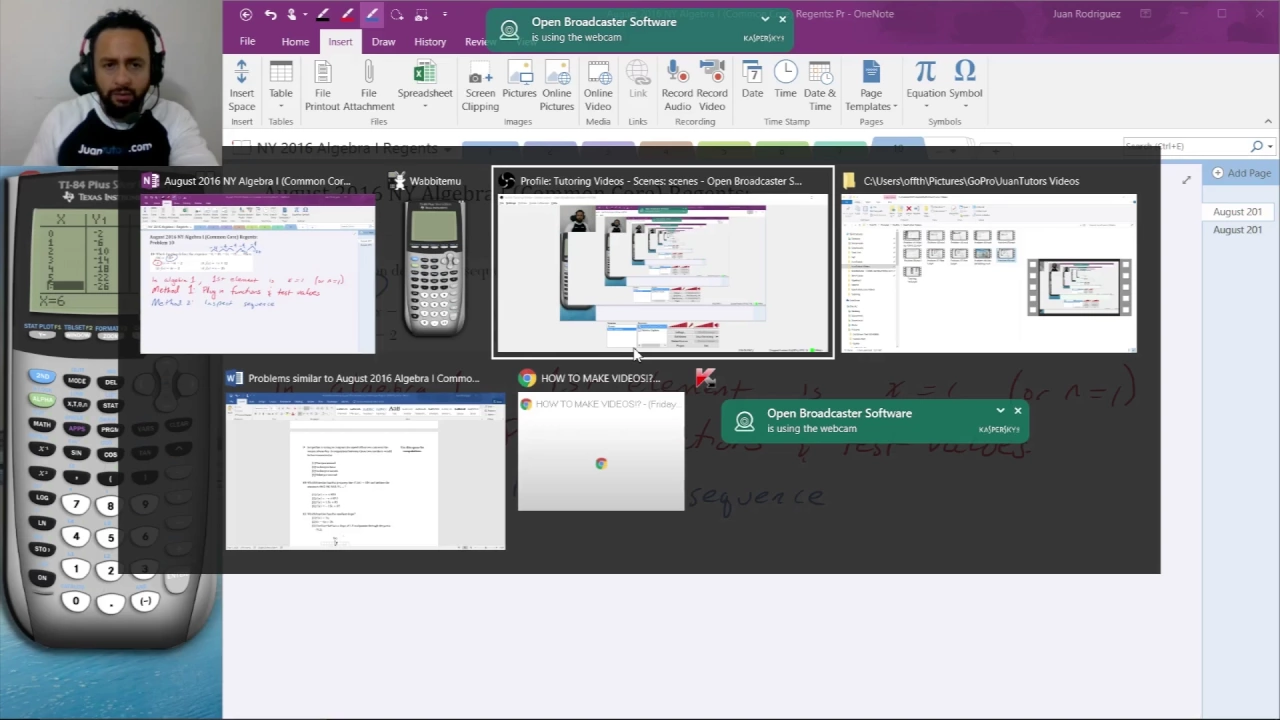Click the Insert Space tool
Screen dimensions: 1280x720
pos(241,86)
